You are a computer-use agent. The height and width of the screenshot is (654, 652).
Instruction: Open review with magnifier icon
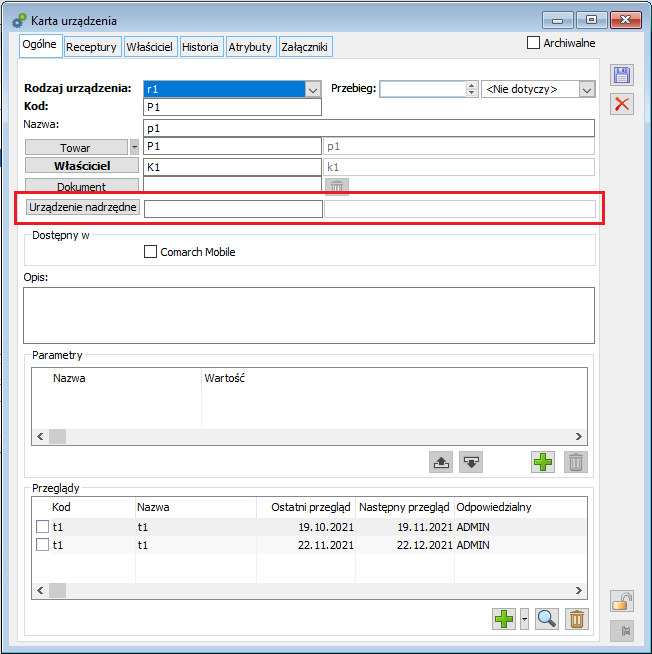click(547, 619)
